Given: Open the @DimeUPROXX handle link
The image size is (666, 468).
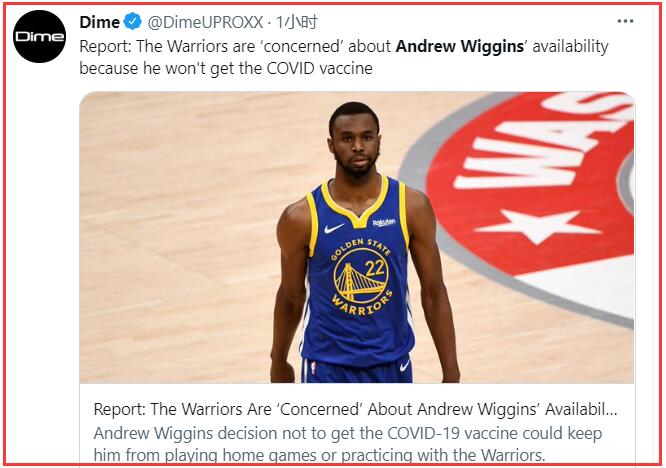Looking at the screenshot, I should (205, 22).
